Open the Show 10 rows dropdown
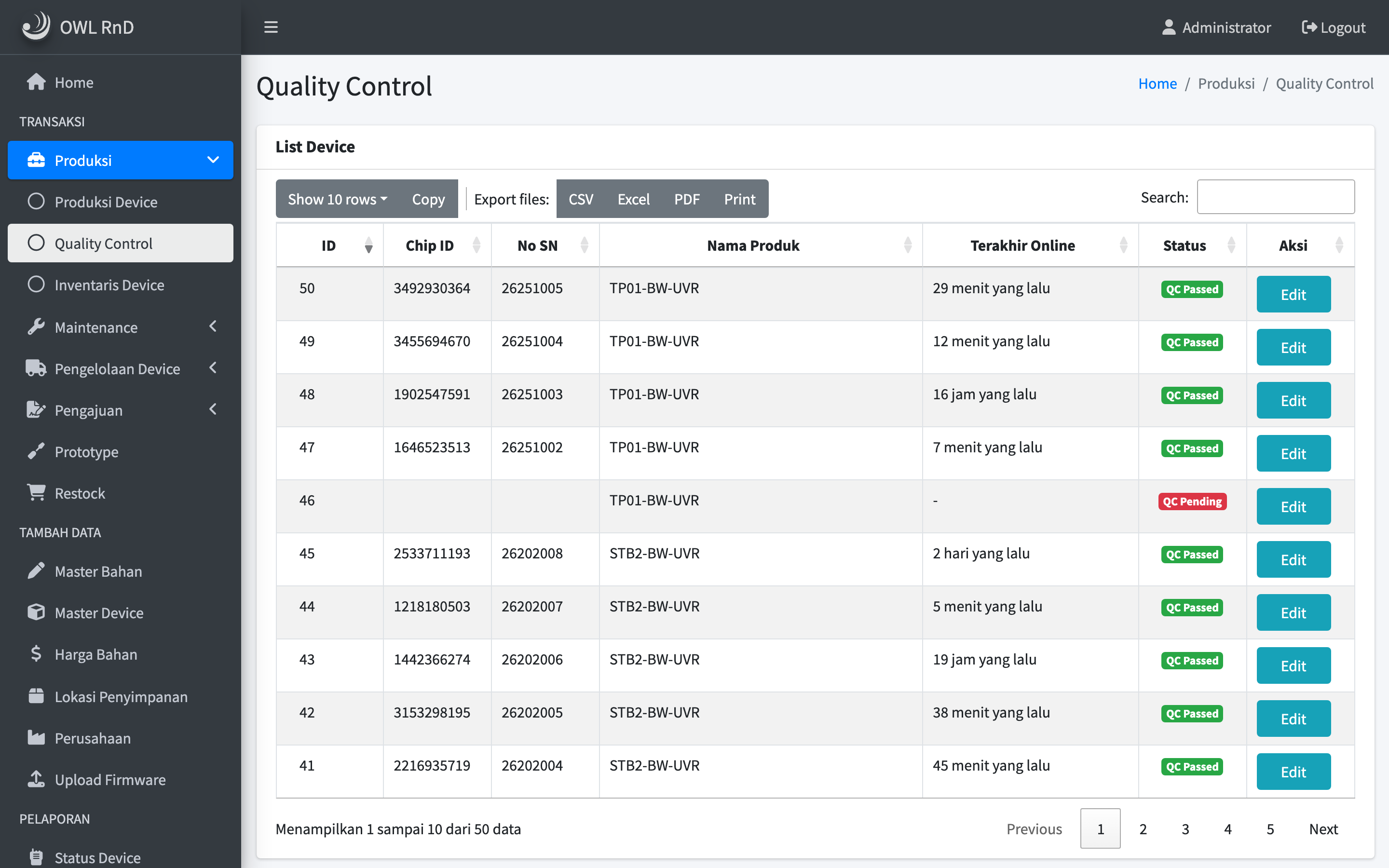 pos(338,199)
